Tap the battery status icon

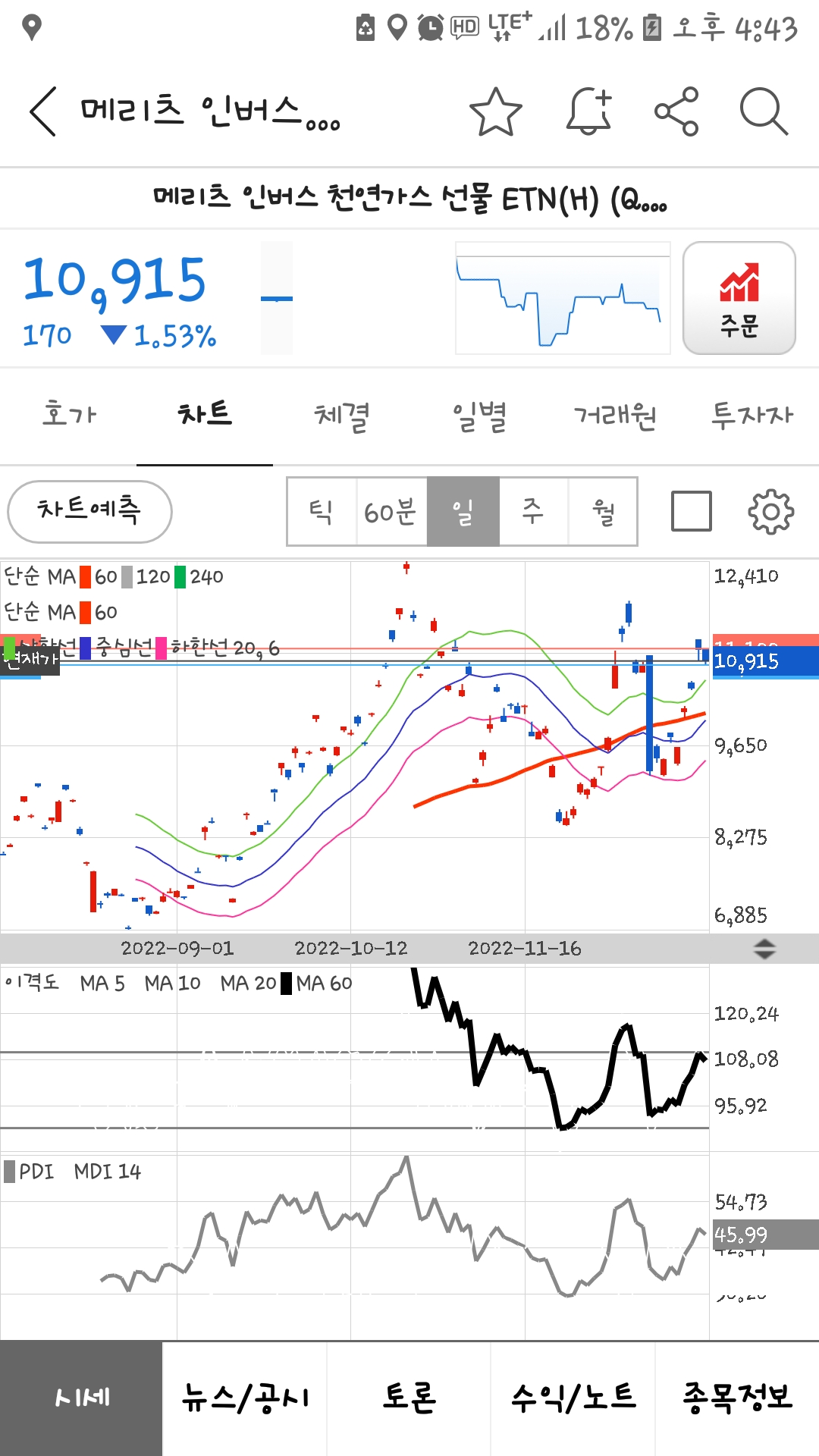coord(651,28)
